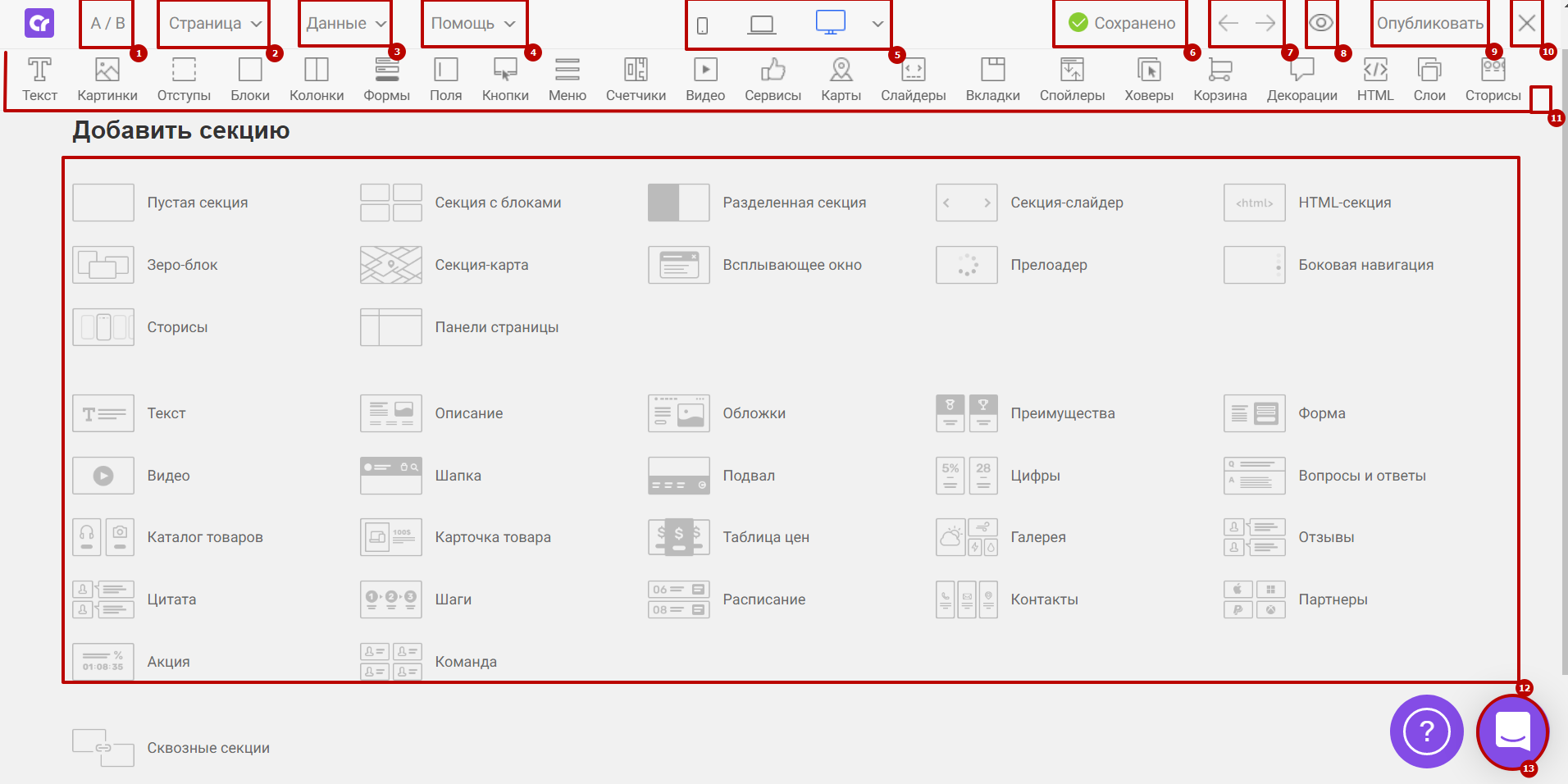Switch to mobile phone viewport
Viewport: 1568px width, 784px height.
(702, 25)
